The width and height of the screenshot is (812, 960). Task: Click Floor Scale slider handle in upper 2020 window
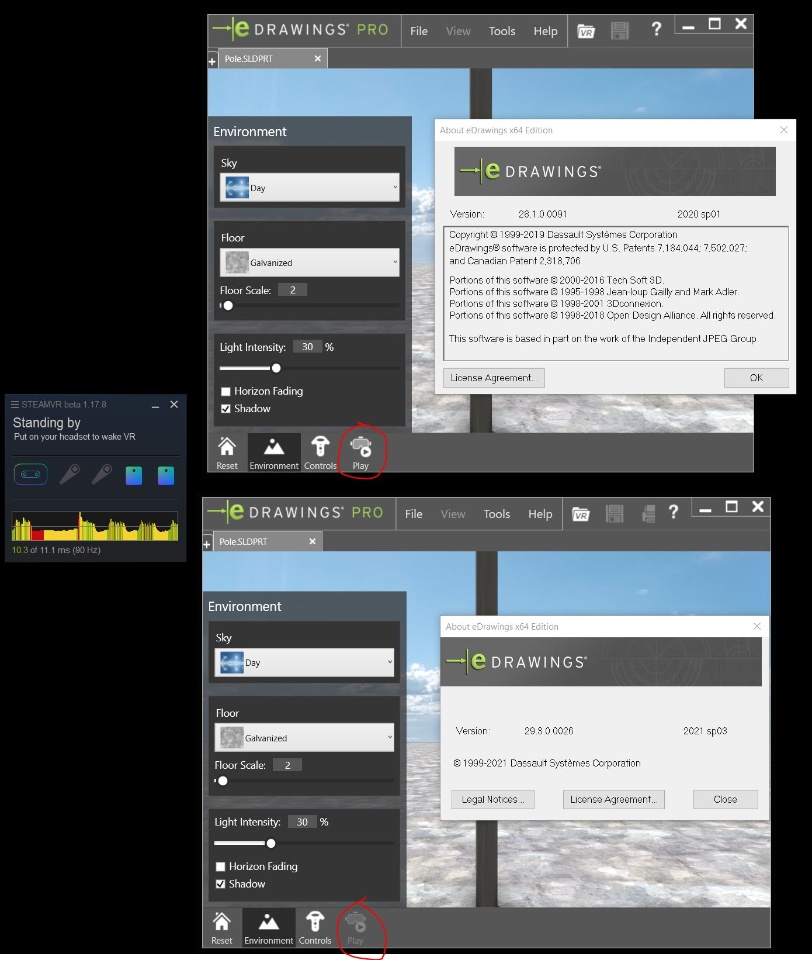tap(228, 306)
